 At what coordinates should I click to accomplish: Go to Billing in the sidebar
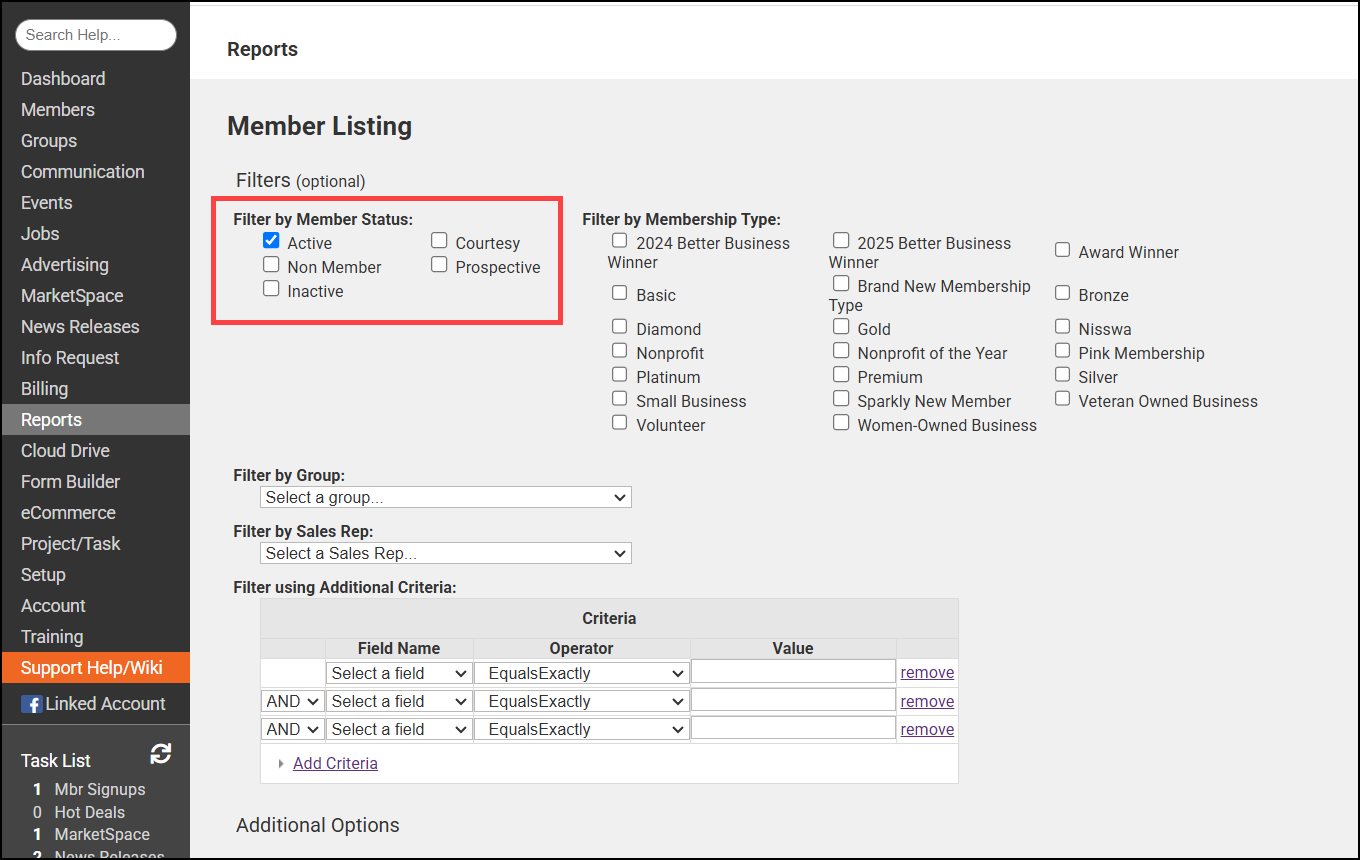pos(45,389)
